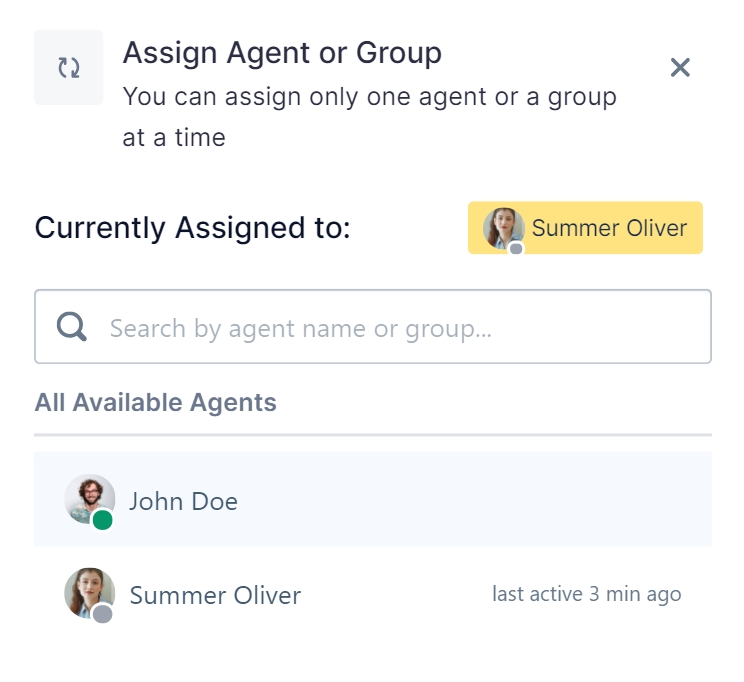The height and width of the screenshot is (682, 744).
Task: Click the Currently Assigned to label
Action: 192,228
